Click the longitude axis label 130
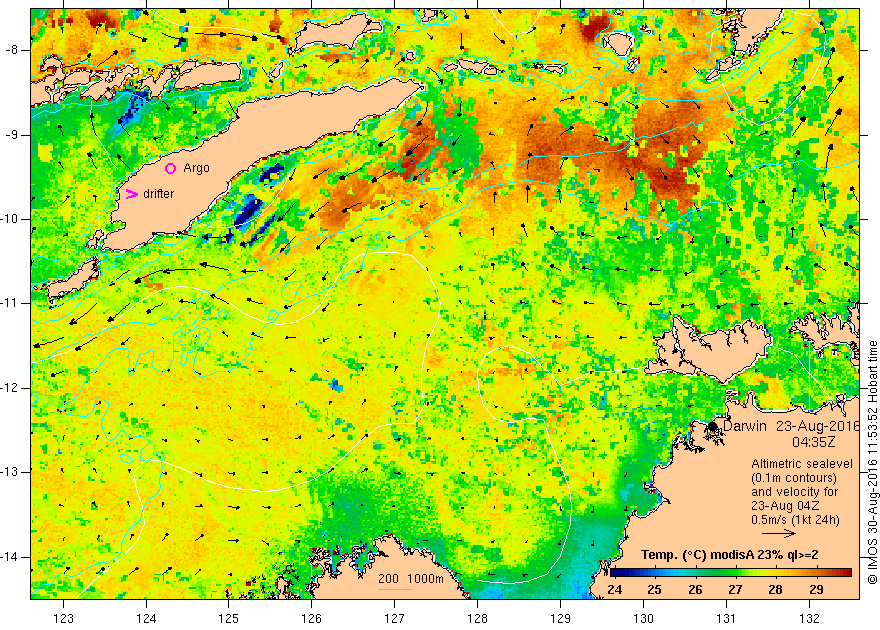Screen dimensions: 880x630 (x=643, y=618)
